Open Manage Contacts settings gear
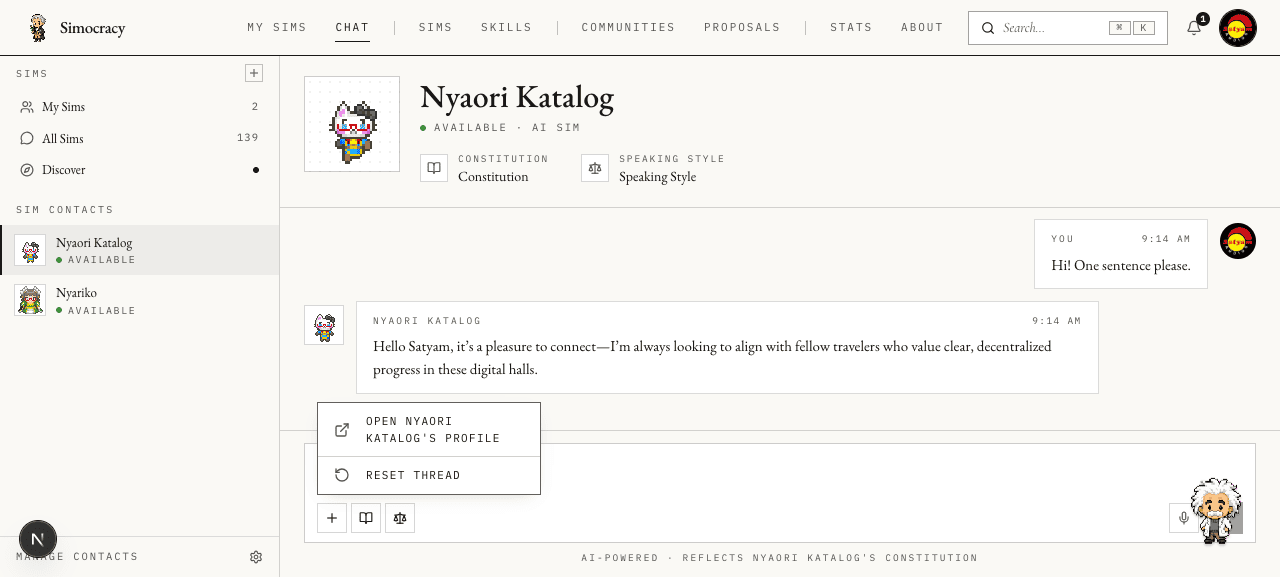 pyautogui.click(x=256, y=557)
